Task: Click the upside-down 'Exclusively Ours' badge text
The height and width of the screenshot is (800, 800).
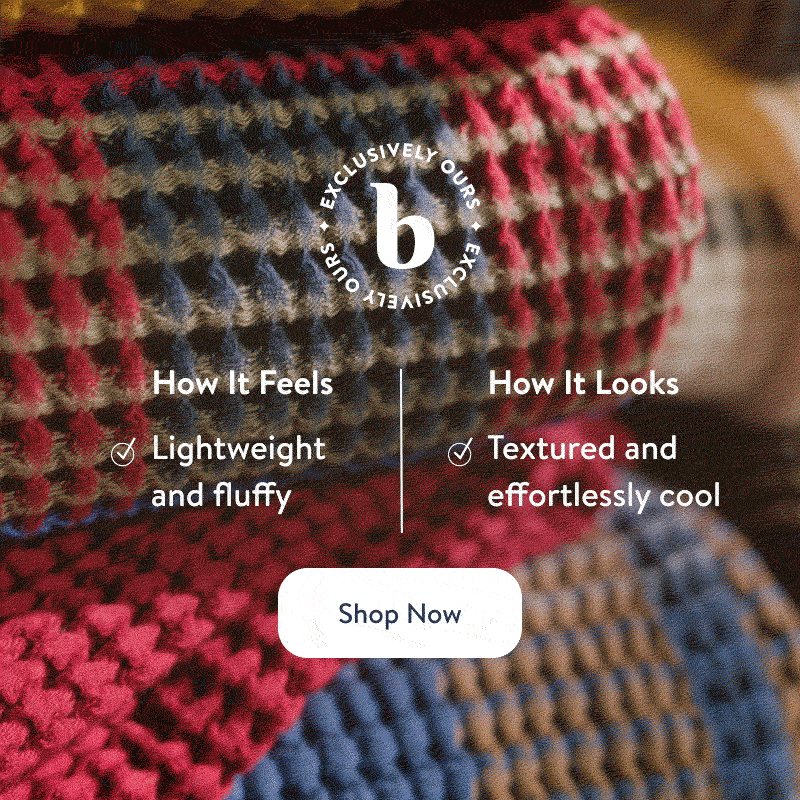Action: pos(400,278)
